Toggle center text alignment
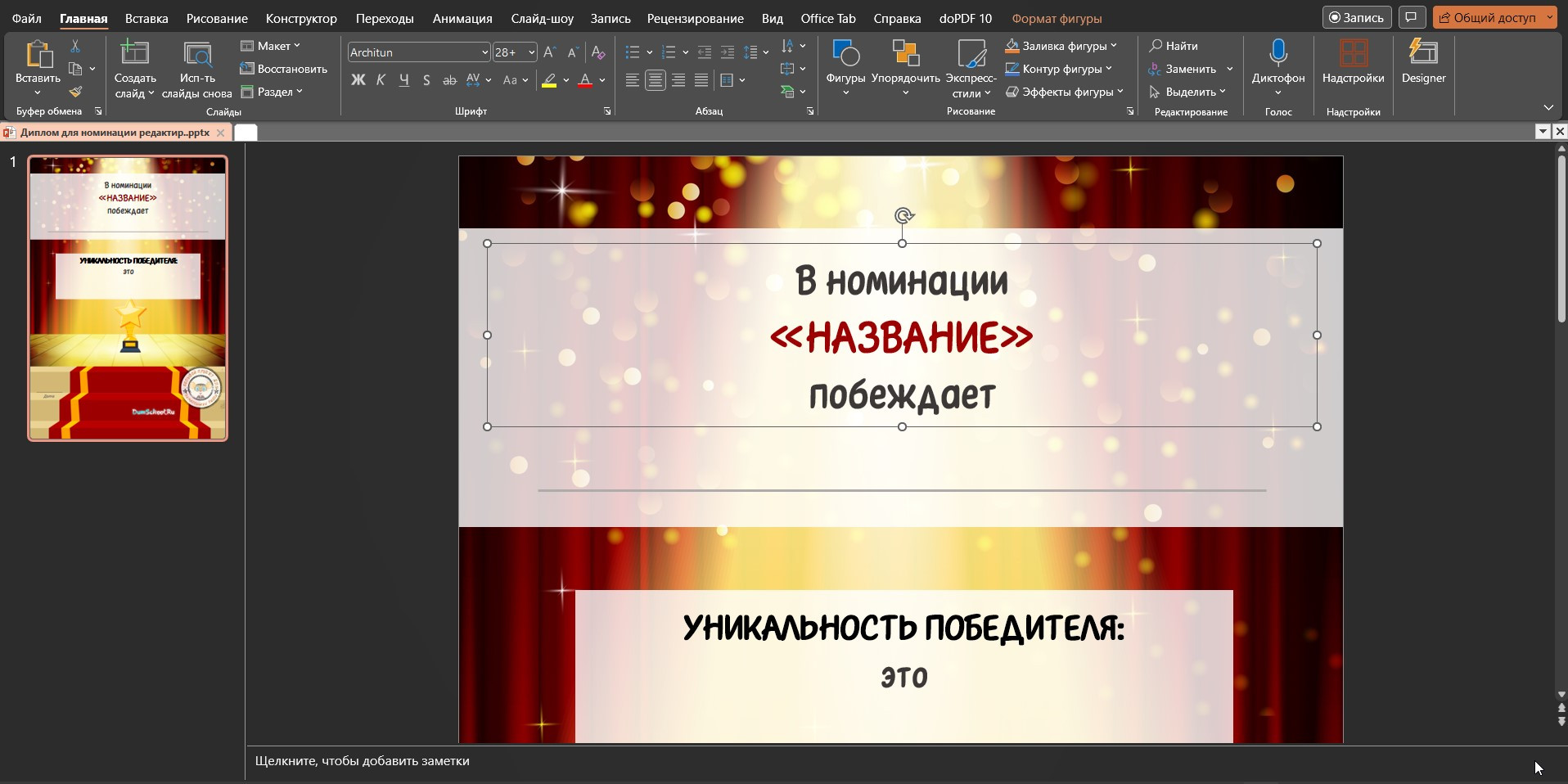 coord(656,80)
